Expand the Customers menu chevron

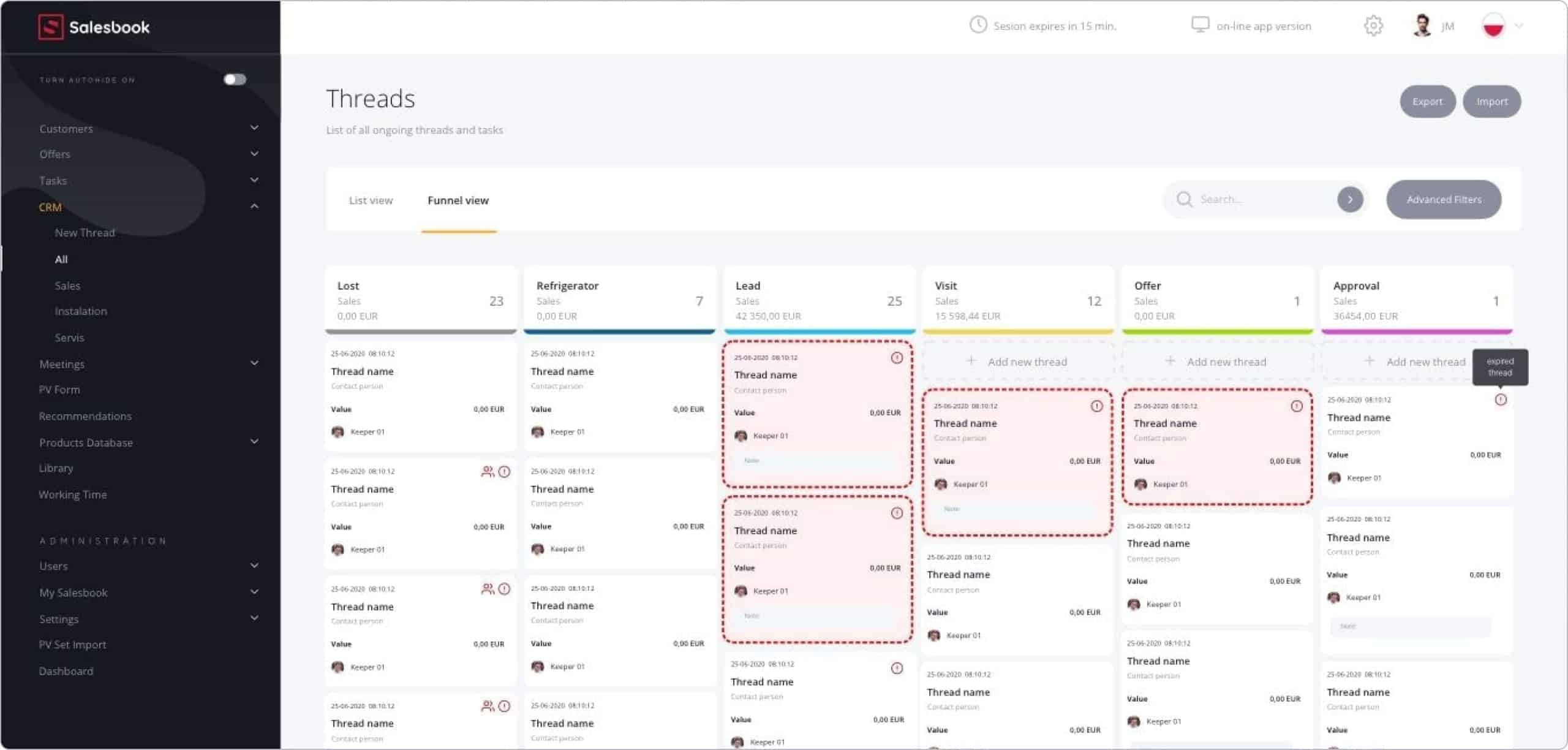[x=254, y=127]
